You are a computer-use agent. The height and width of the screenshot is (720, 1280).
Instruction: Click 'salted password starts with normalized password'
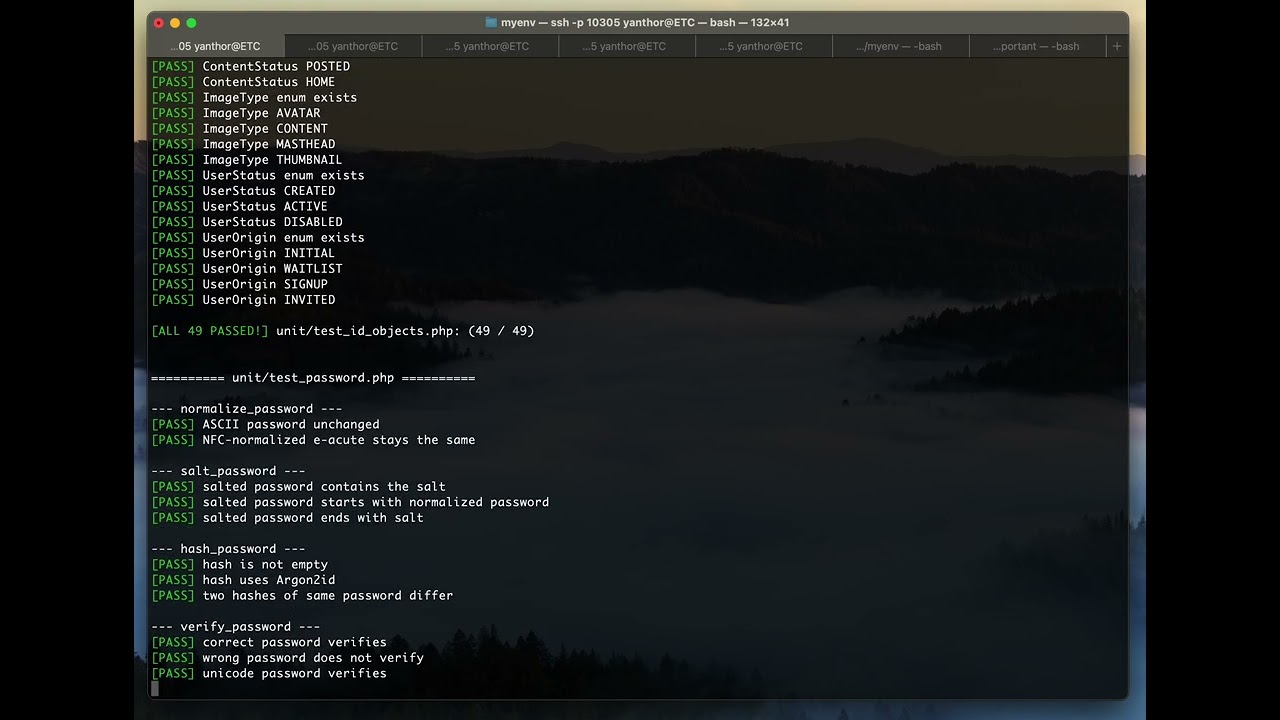[350, 502]
